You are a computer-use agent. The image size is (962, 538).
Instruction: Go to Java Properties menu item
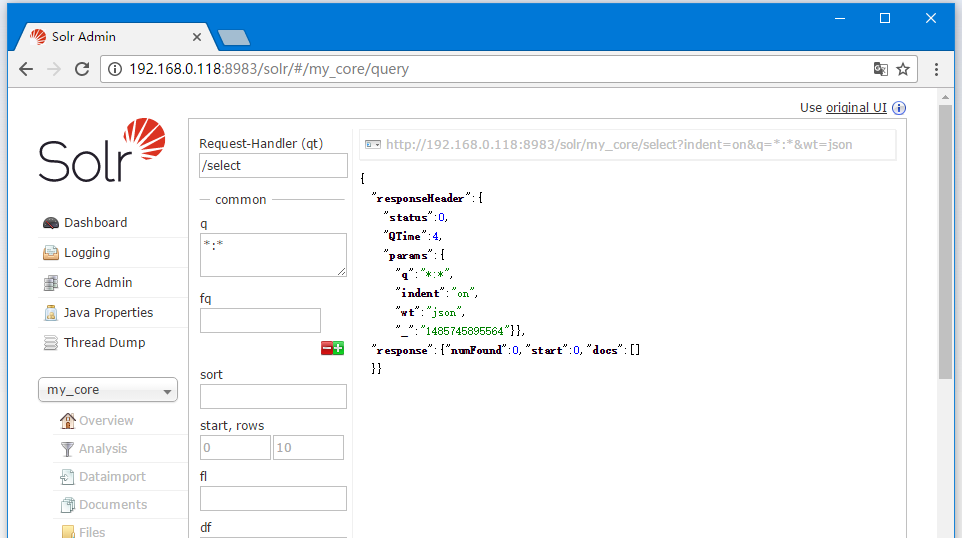(x=109, y=313)
